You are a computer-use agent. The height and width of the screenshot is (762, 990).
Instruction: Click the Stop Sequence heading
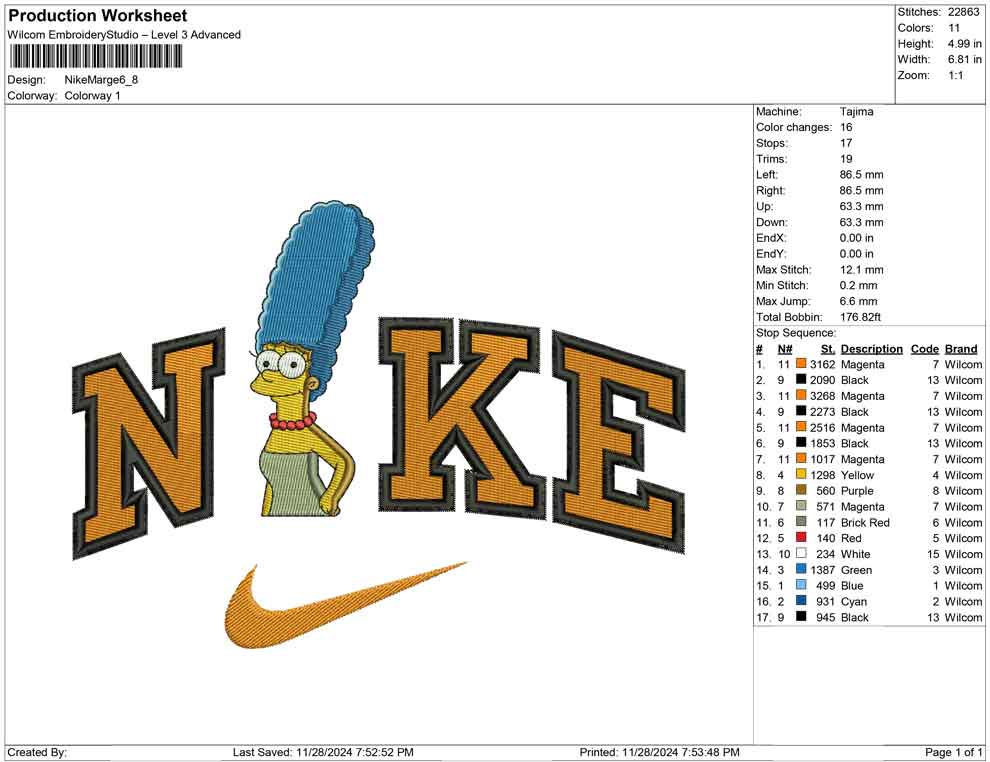click(796, 333)
